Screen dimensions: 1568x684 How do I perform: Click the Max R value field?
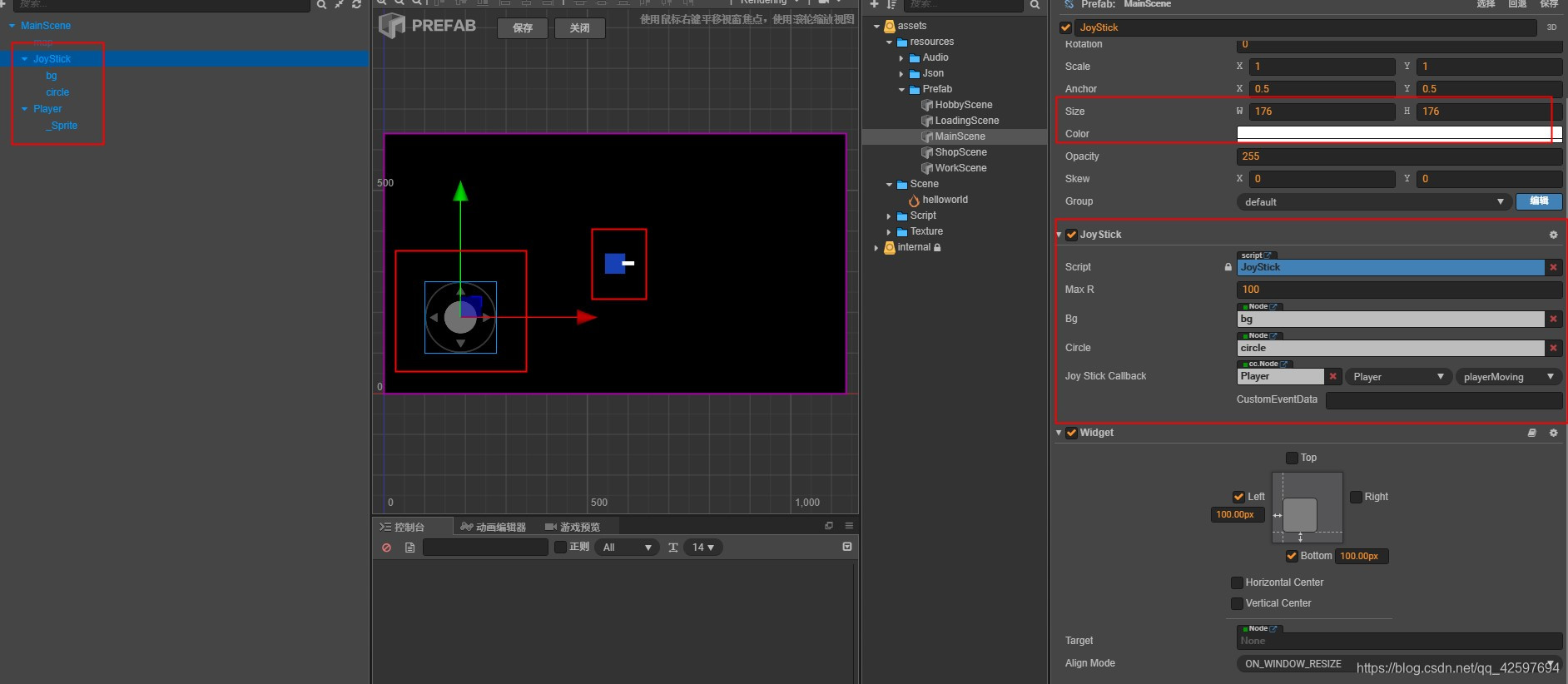1399,290
